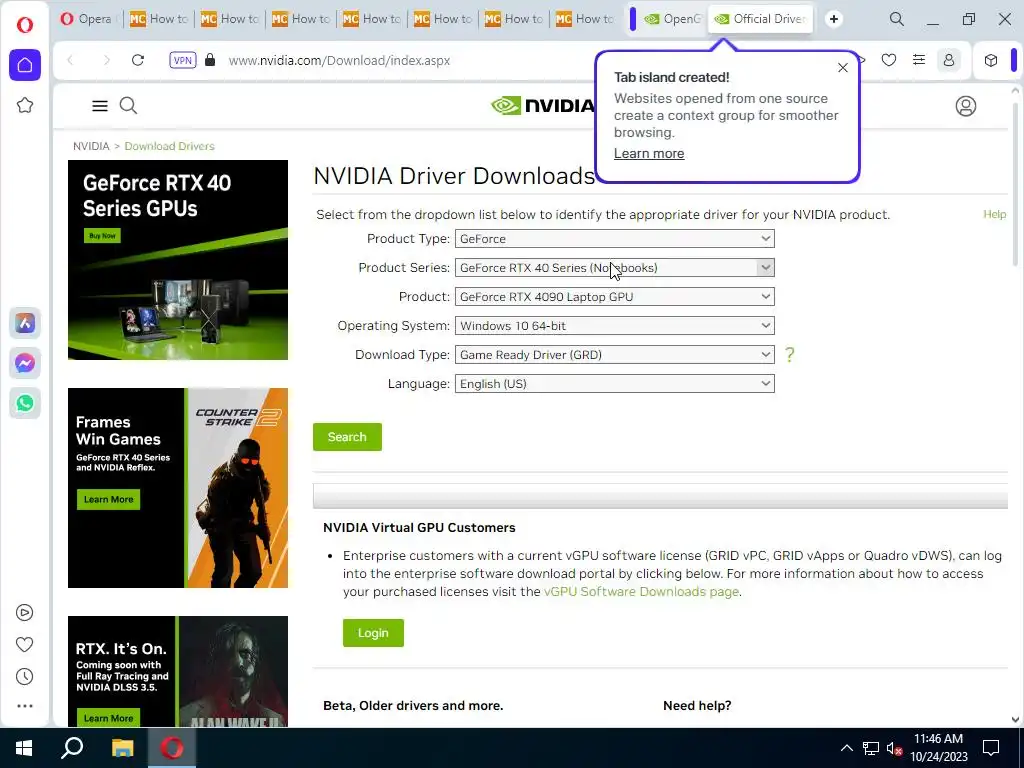Open the Player icon in sidebar

(25, 613)
